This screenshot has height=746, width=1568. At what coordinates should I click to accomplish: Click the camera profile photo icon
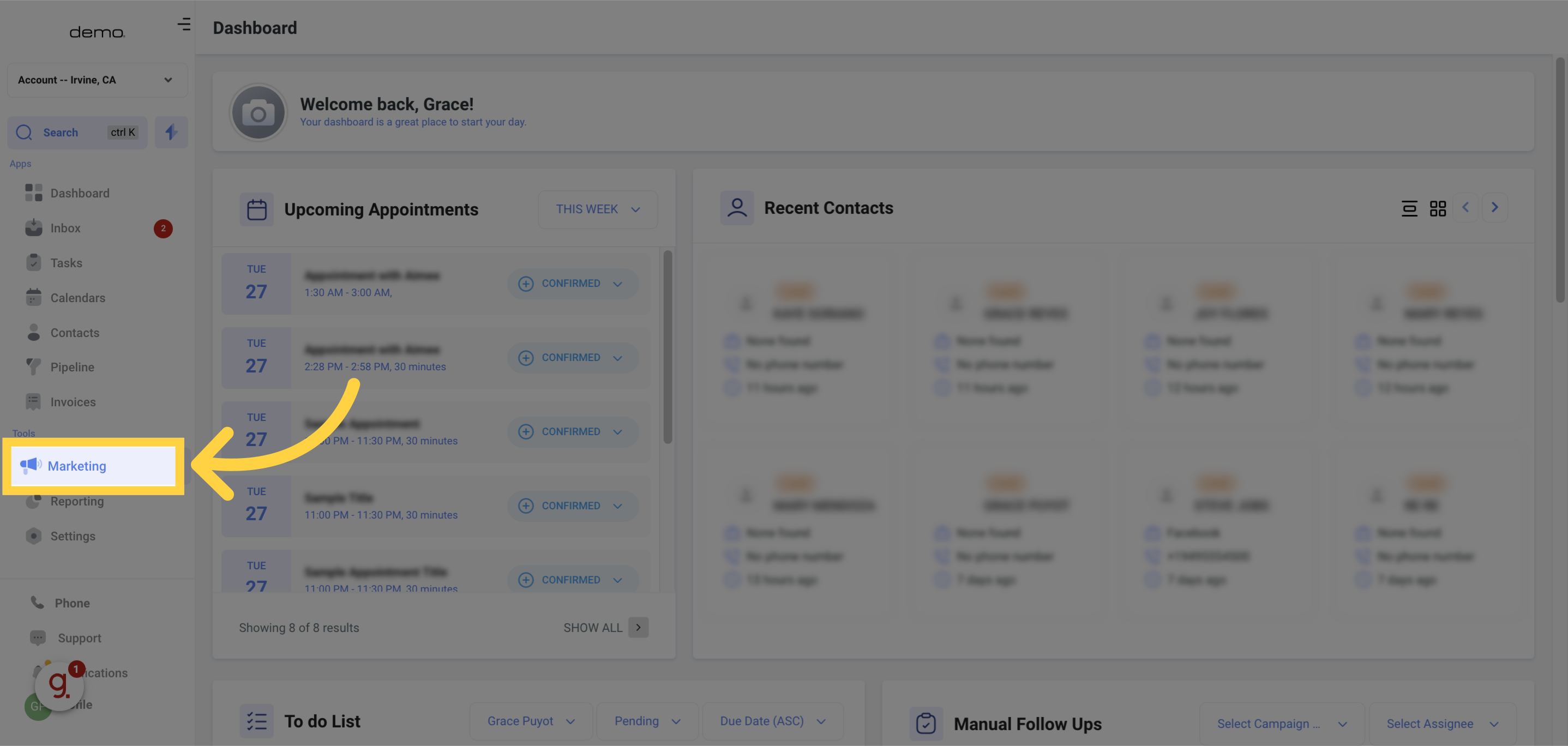click(x=258, y=113)
